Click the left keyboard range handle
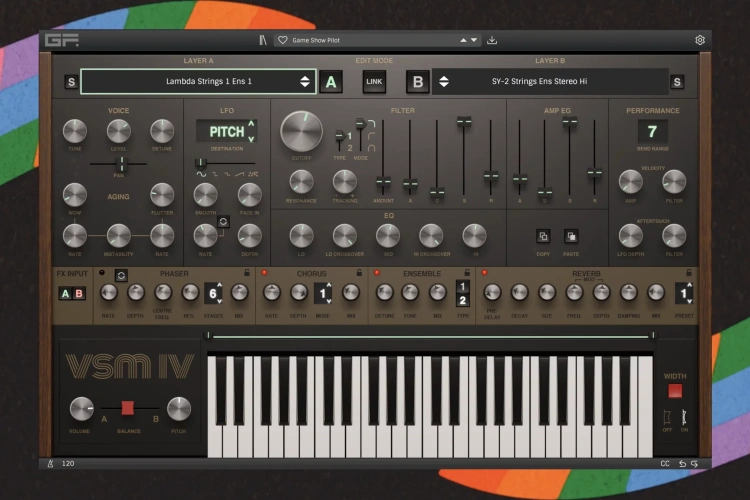Viewport: 750px width, 500px height. tap(208, 336)
